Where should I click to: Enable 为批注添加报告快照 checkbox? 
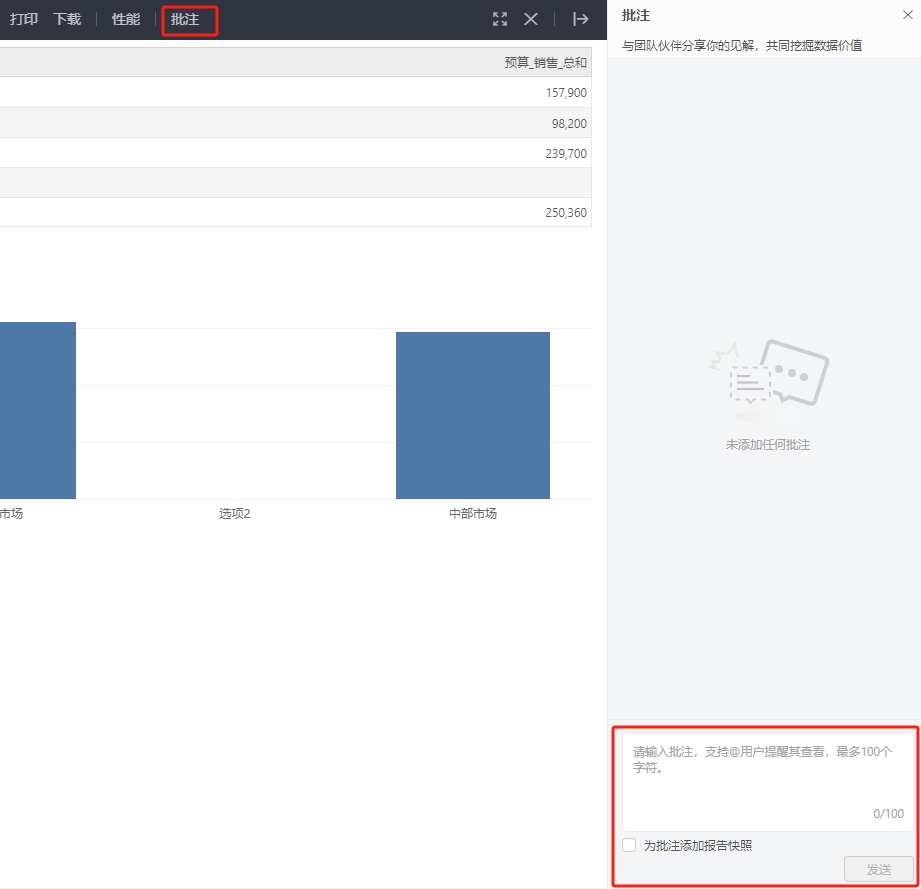point(629,845)
